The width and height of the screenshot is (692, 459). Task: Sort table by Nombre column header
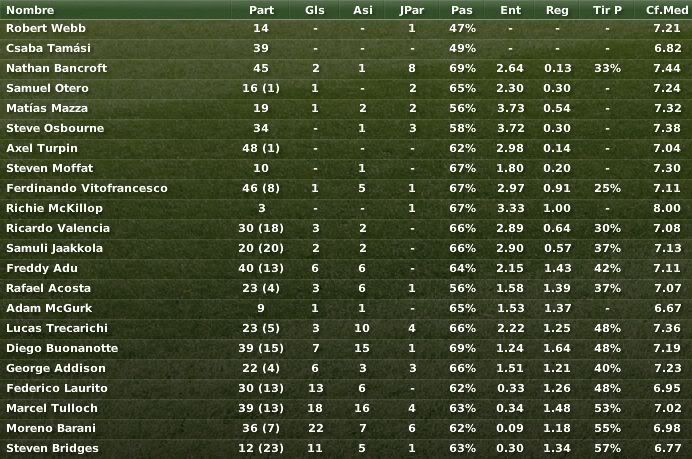pos(30,10)
